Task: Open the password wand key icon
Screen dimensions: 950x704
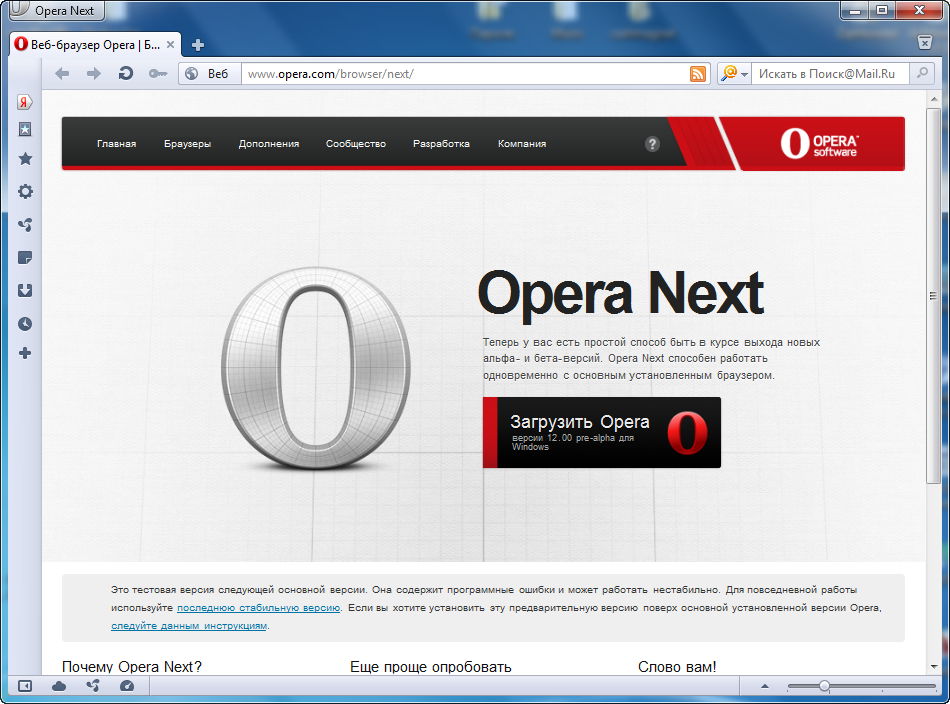Action: [x=157, y=73]
